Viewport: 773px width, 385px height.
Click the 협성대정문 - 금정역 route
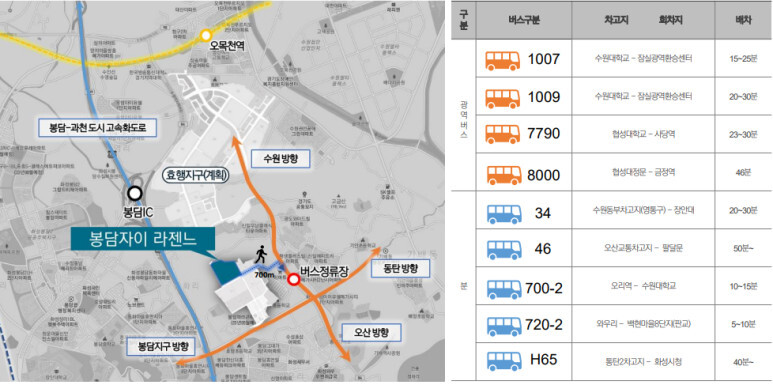[x=644, y=173]
